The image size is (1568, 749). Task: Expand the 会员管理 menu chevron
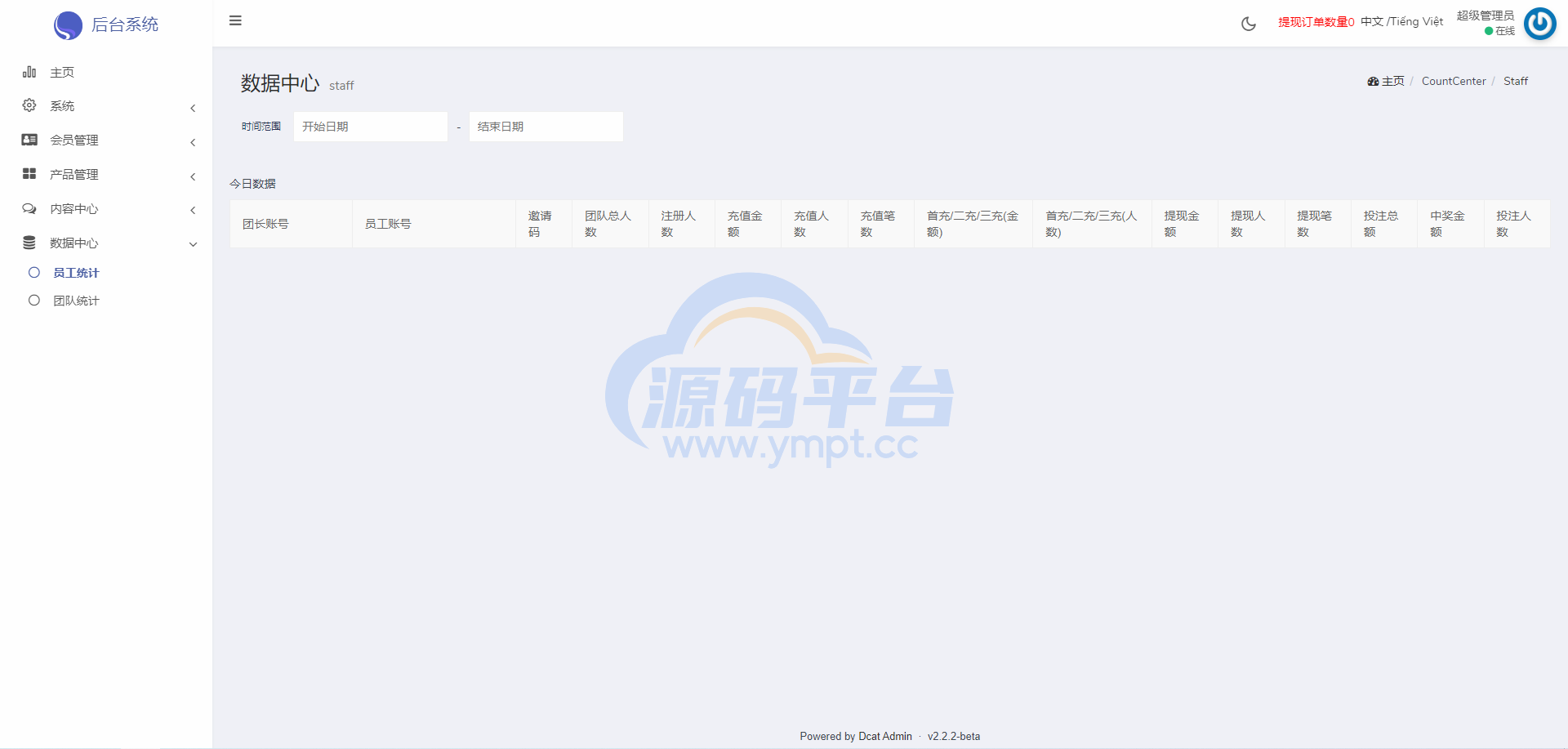[193, 142]
